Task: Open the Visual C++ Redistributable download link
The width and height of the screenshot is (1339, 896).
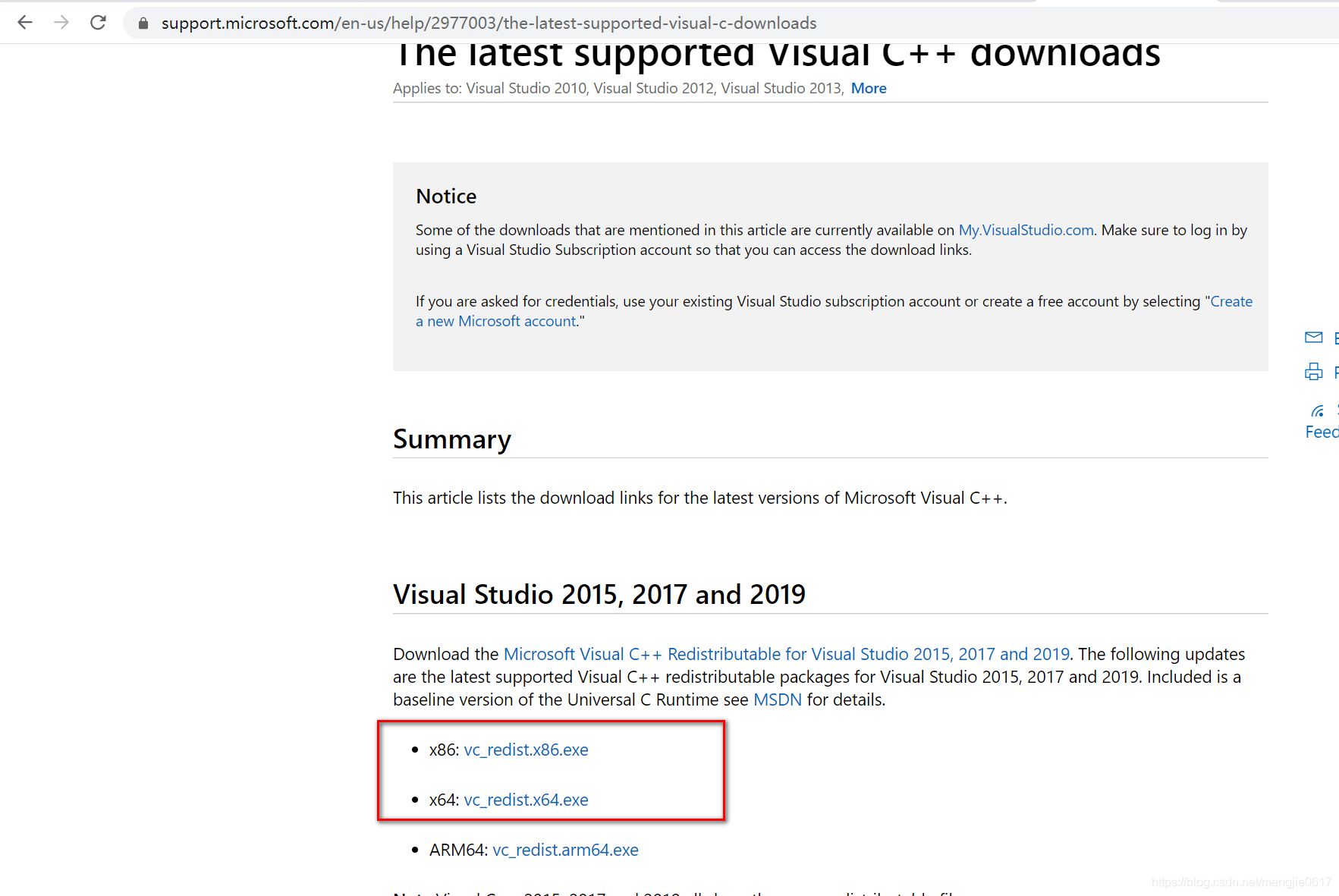Action: tap(786, 653)
